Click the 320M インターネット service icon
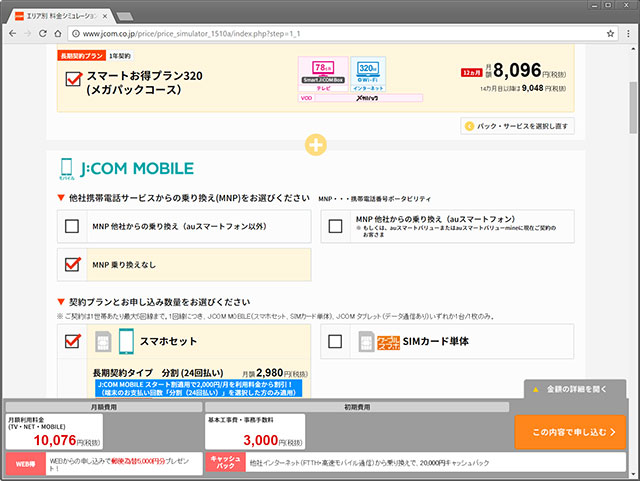 point(368,74)
